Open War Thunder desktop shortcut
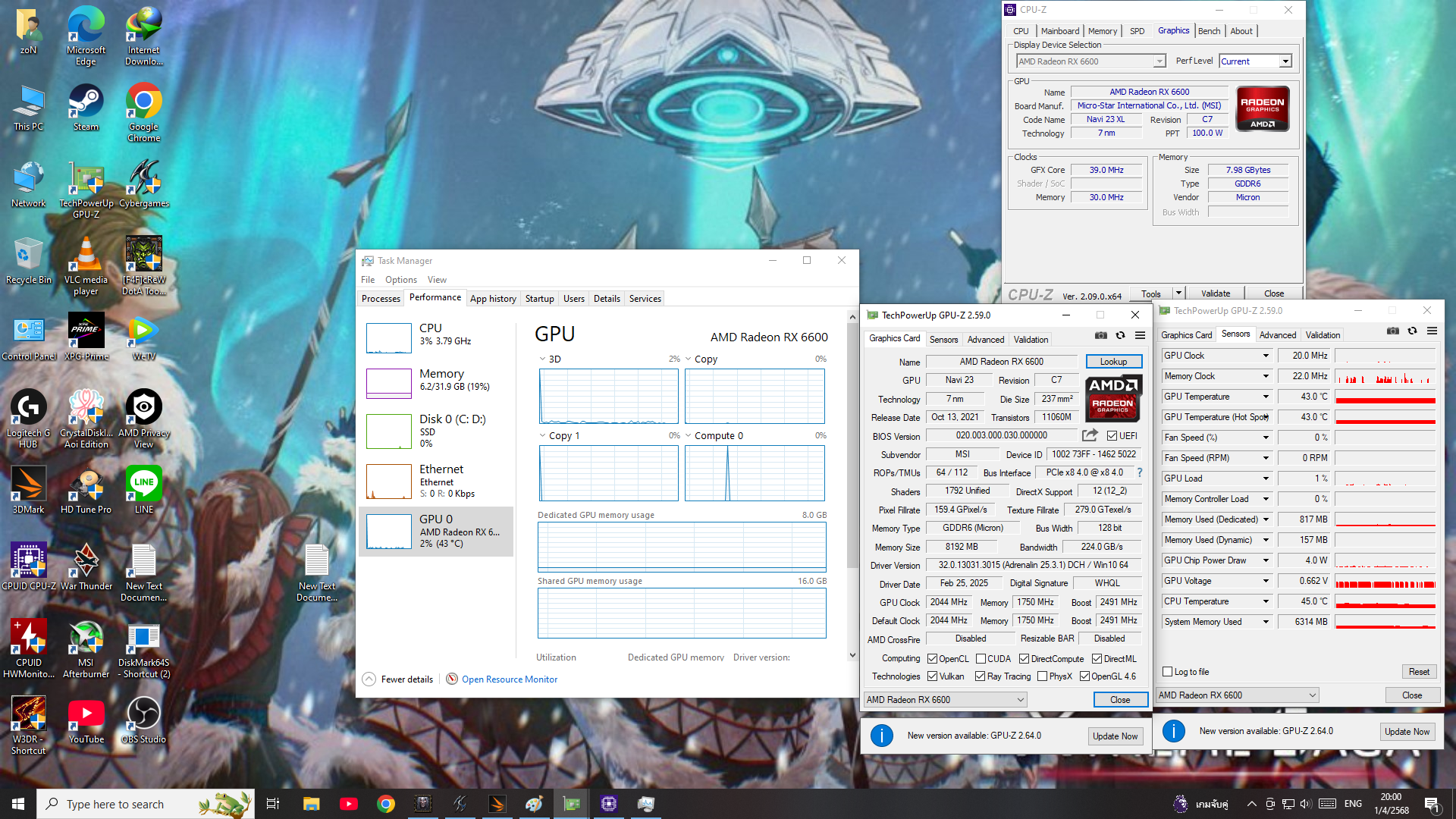This screenshot has width=1456, height=819. coord(86,567)
